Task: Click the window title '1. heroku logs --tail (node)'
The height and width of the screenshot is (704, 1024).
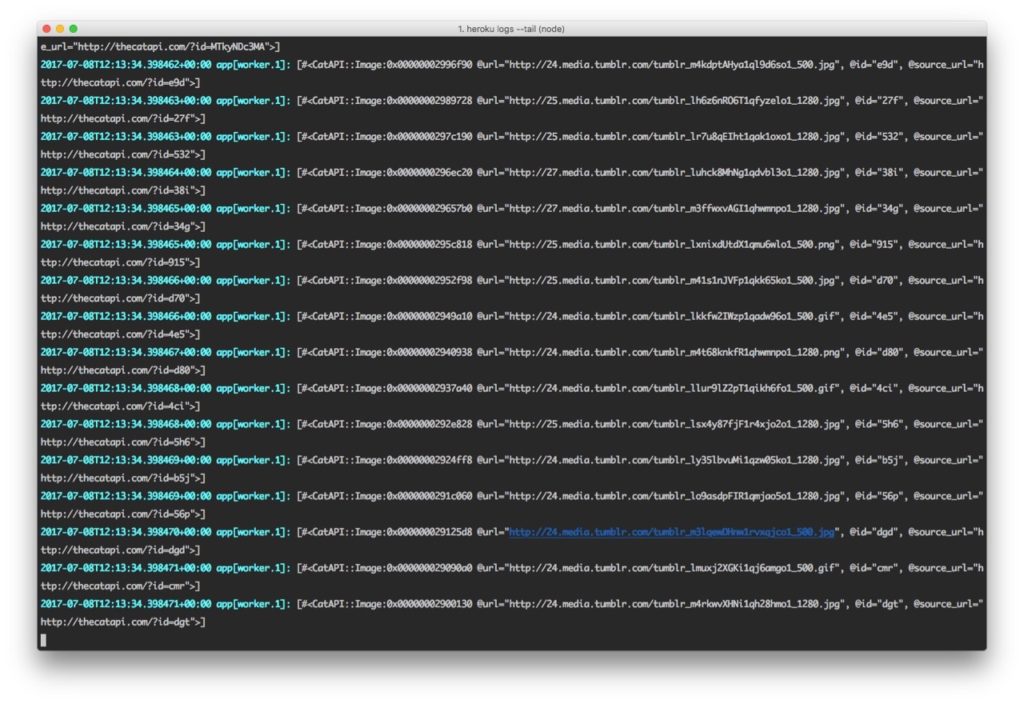Action: point(511,29)
